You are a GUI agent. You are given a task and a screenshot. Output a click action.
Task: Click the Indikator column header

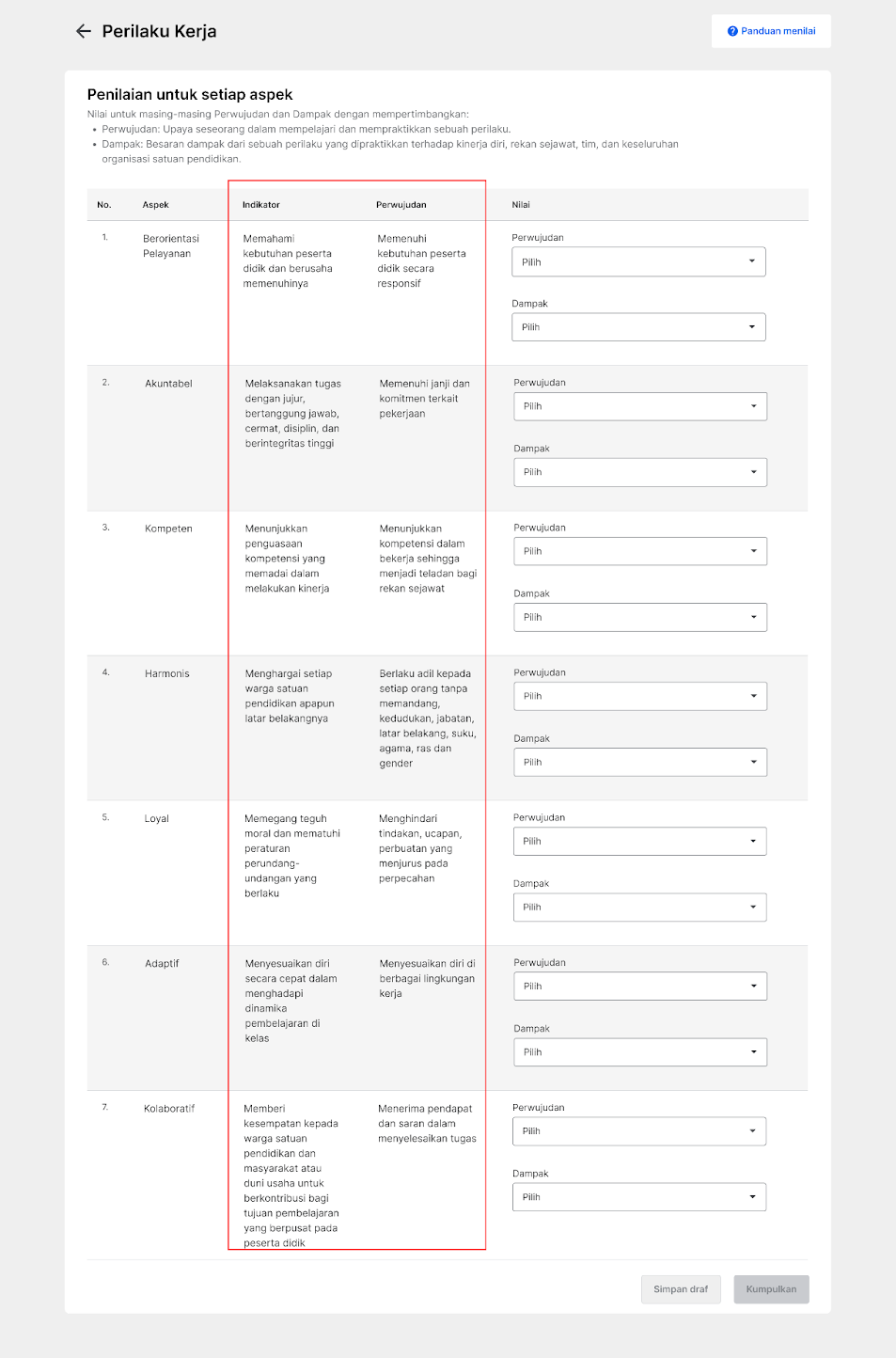261,205
